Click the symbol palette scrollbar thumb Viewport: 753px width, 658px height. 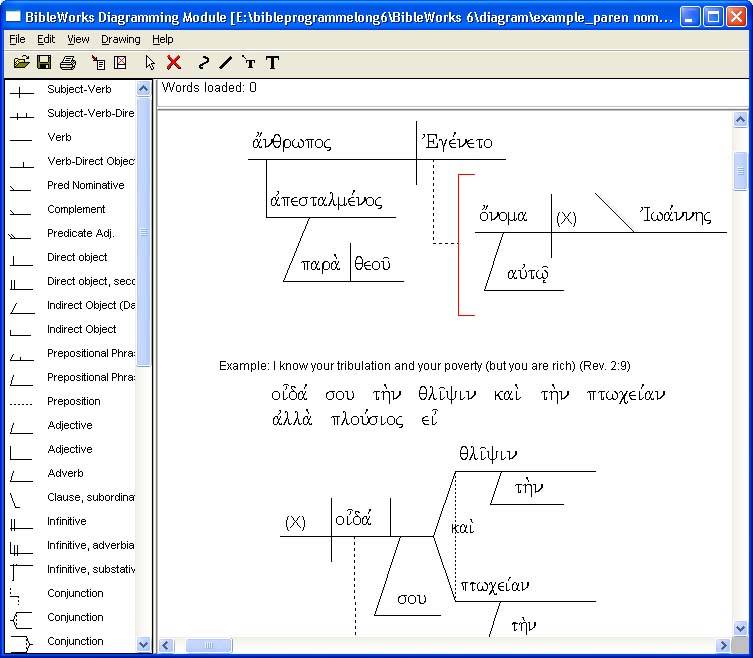[143, 232]
